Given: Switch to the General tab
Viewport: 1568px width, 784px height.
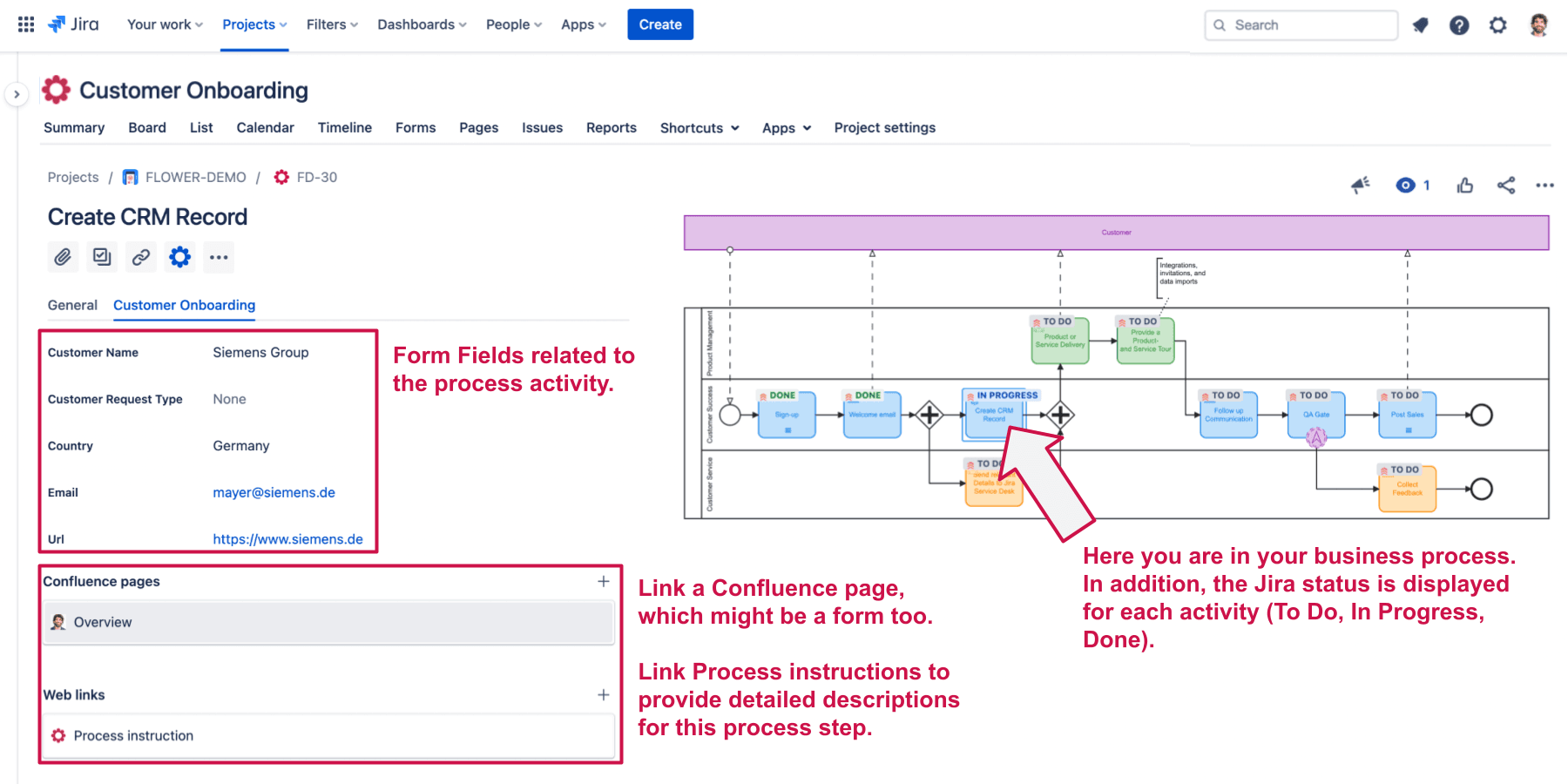Looking at the screenshot, I should click(x=72, y=305).
